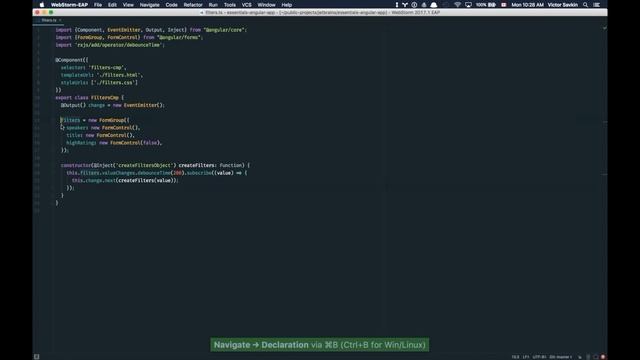Image resolution: width=640 pixels, height=360 pixels.
Task: Click '@Output()' decorator text
Action: [73, 105]
